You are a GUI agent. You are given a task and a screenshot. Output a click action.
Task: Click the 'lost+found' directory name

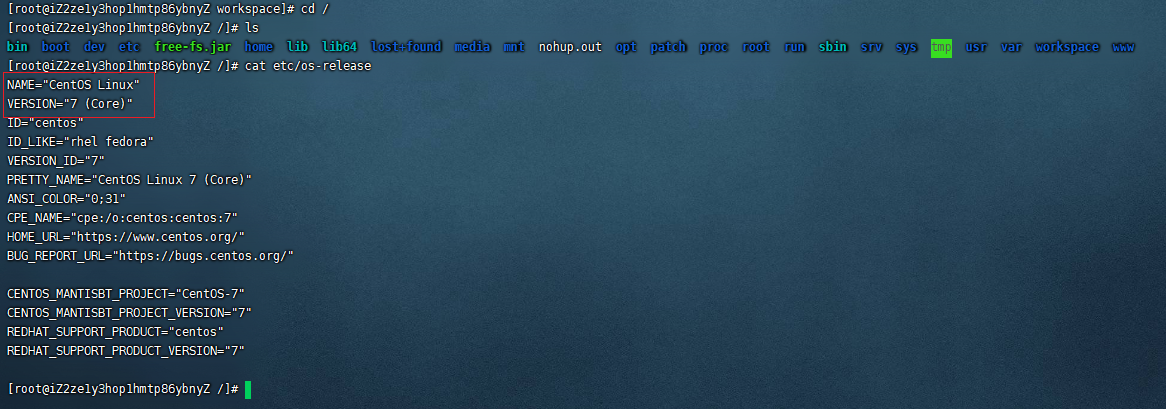(406, 47)
